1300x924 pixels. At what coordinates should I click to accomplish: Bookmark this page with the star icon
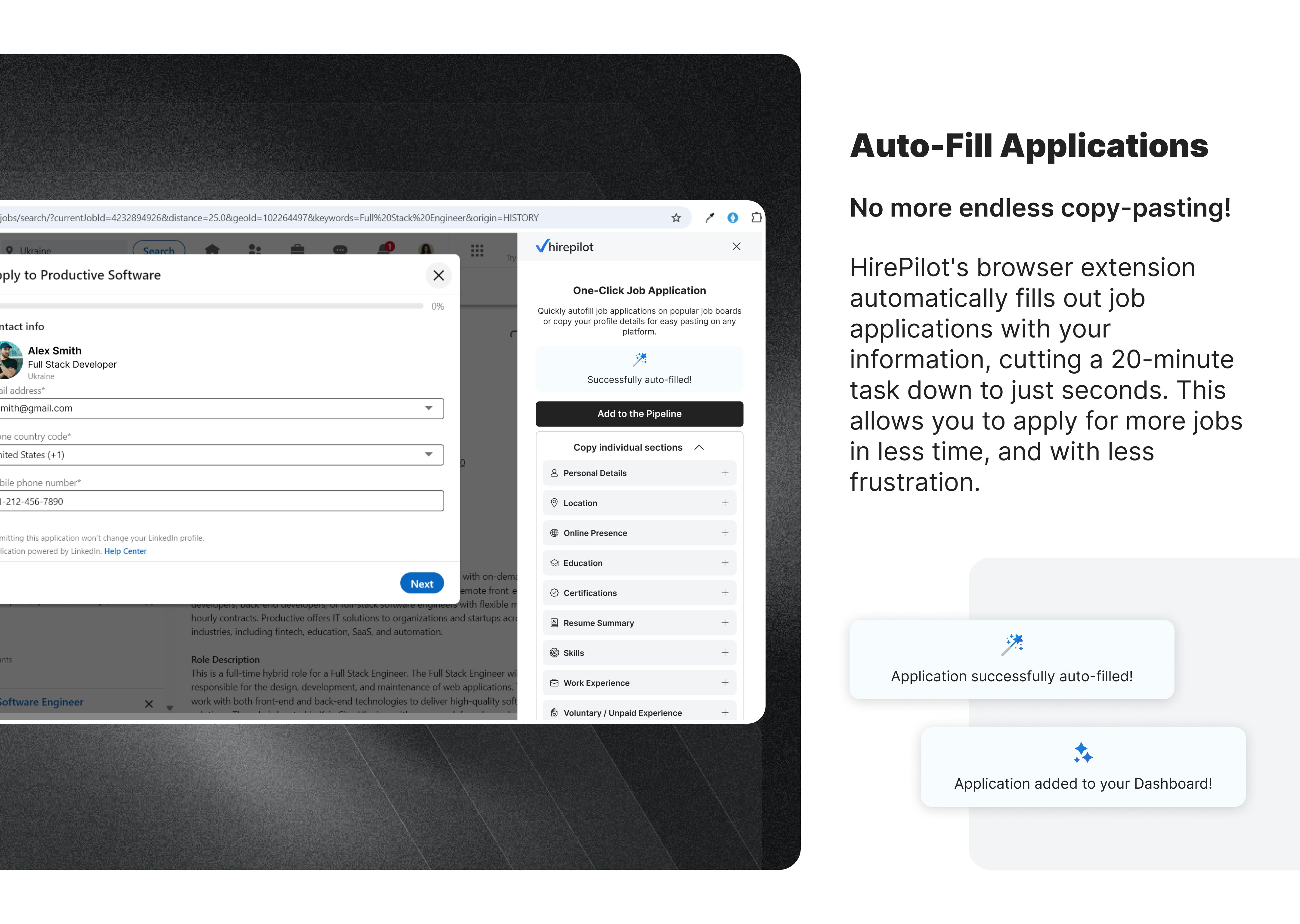pyautogui.click(x=676, y=218)
